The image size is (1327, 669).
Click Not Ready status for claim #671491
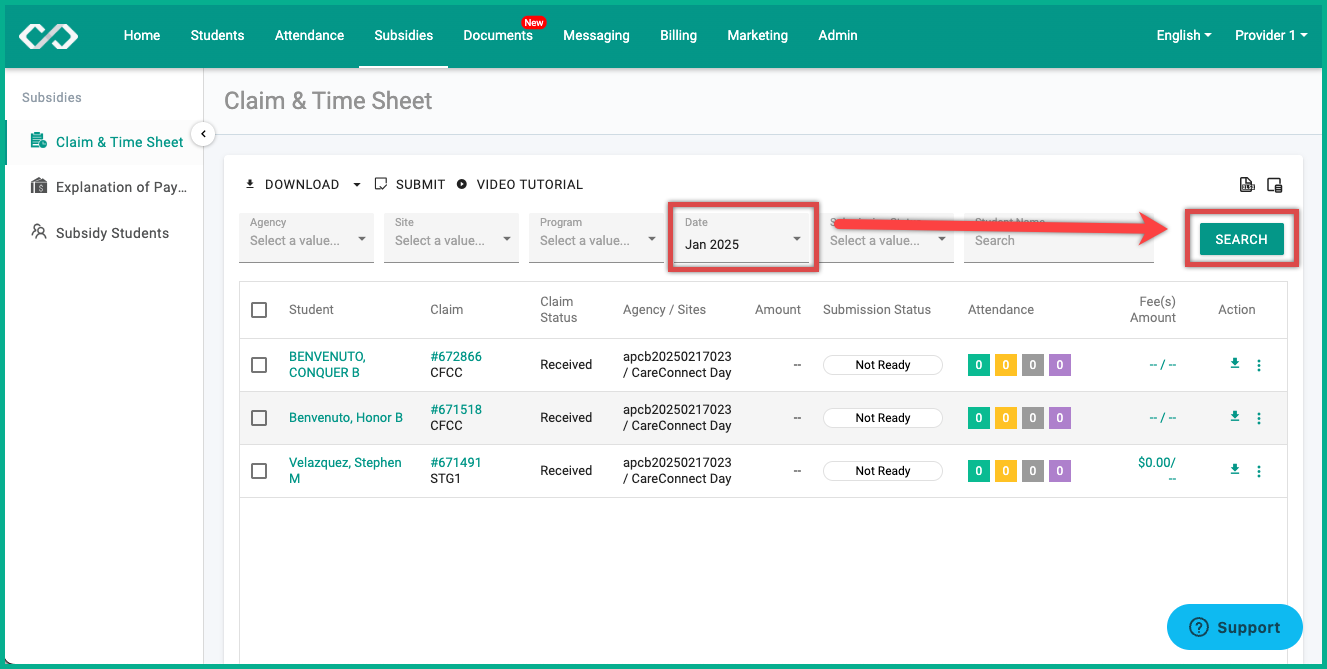883,471
